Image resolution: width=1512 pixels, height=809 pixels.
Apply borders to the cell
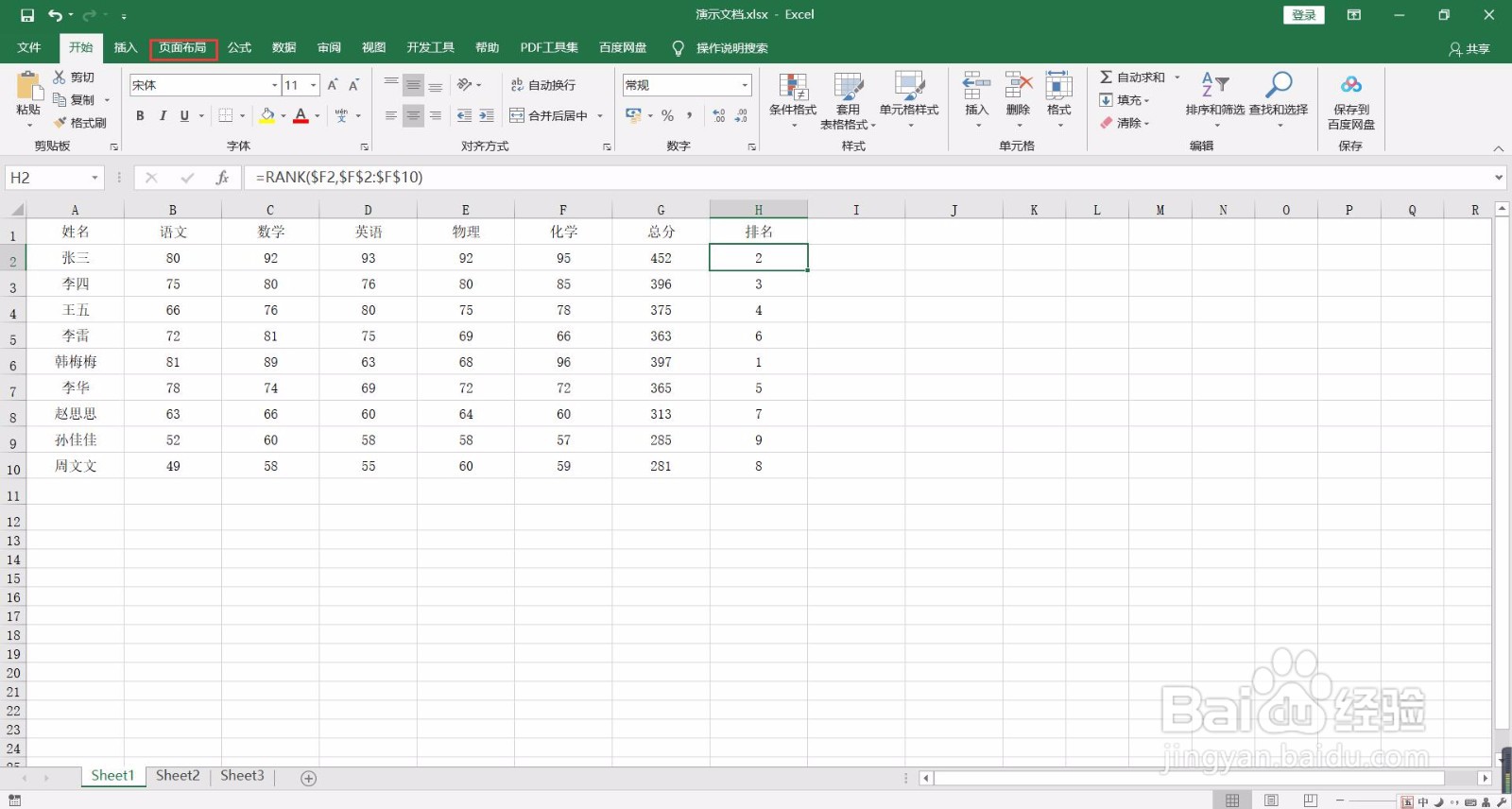click(x=226, y=115)
